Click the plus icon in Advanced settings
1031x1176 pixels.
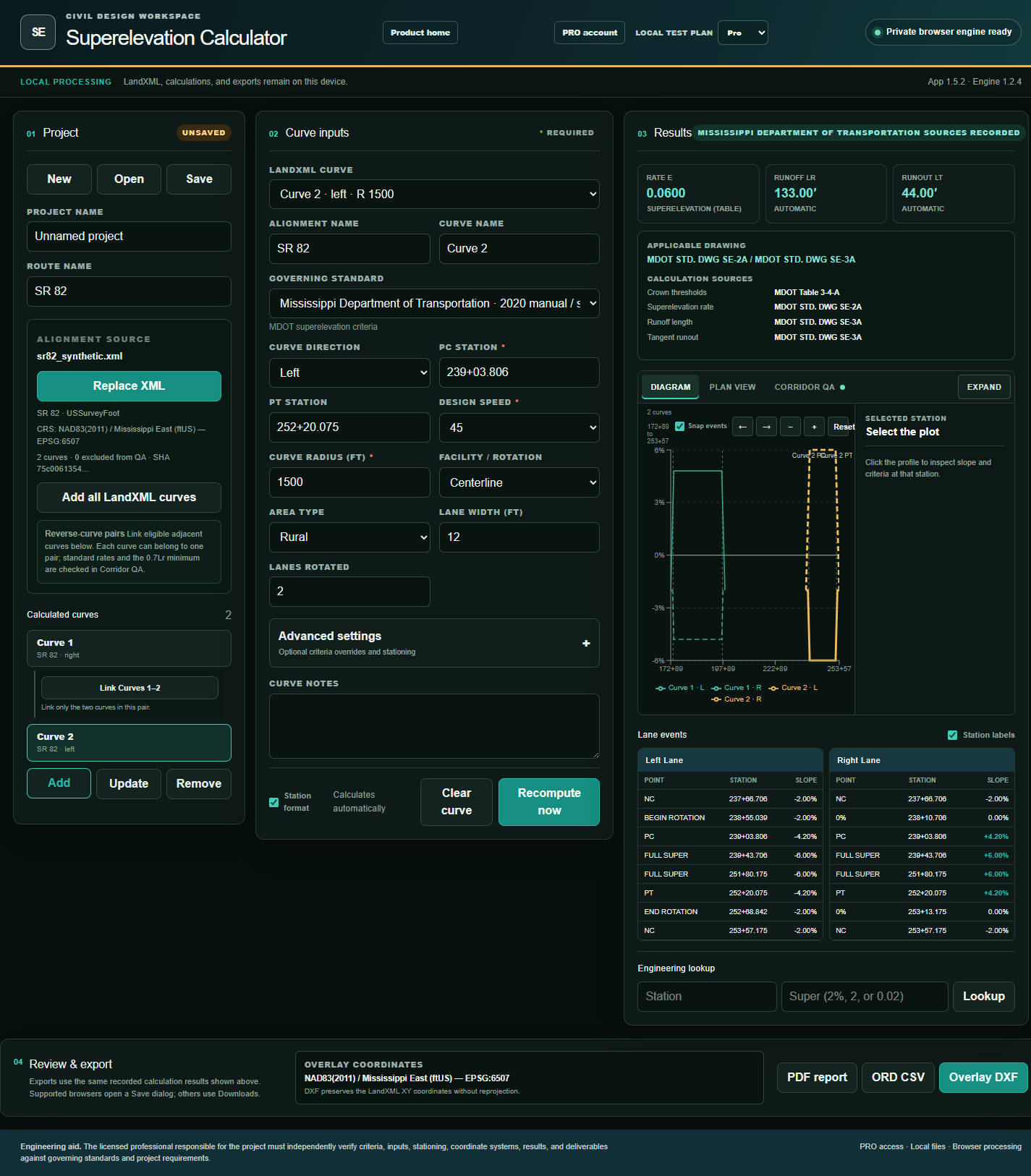(x=586, y=643)
